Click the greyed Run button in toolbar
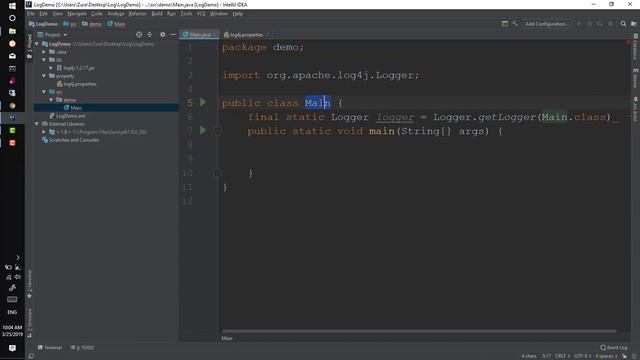The width and height of the screenshot is (640, 360). coord(579,24)
